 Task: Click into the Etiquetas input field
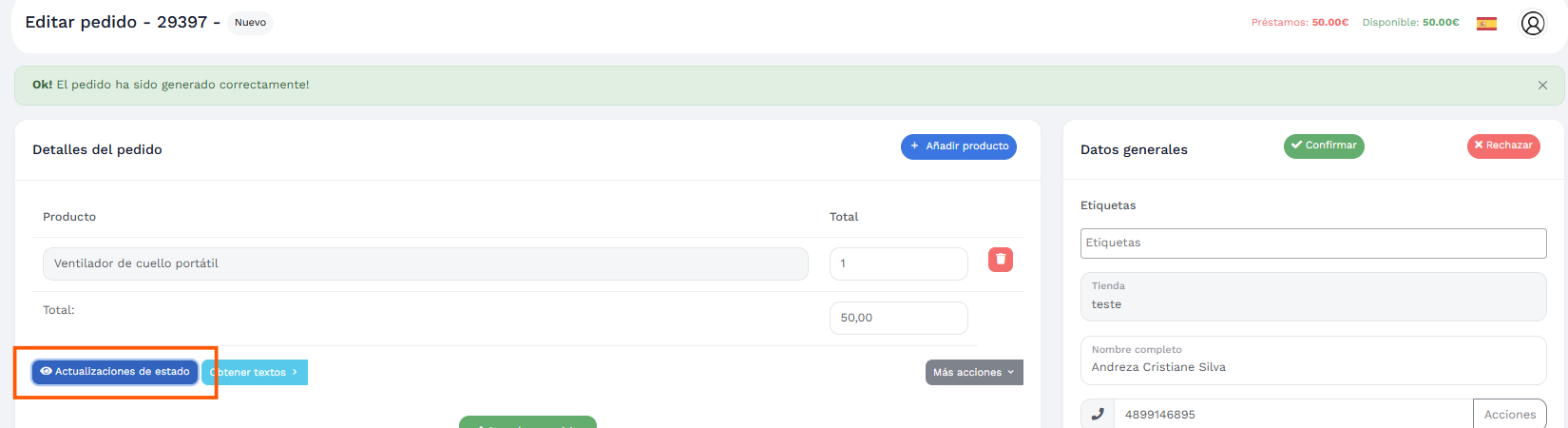[x=1313, y=243]
